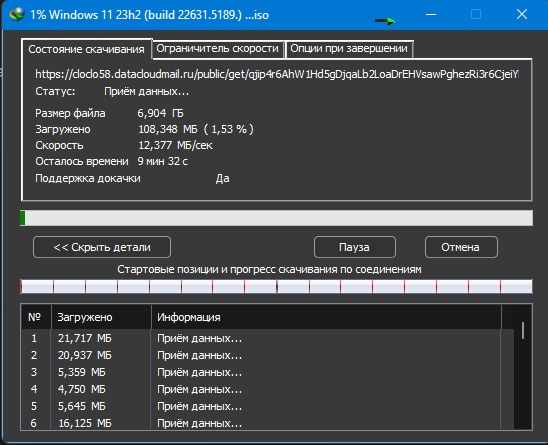Viewport: 548px width, 445px height.
Task: Open the Ограничитель скорости tab
Action: 217,48
